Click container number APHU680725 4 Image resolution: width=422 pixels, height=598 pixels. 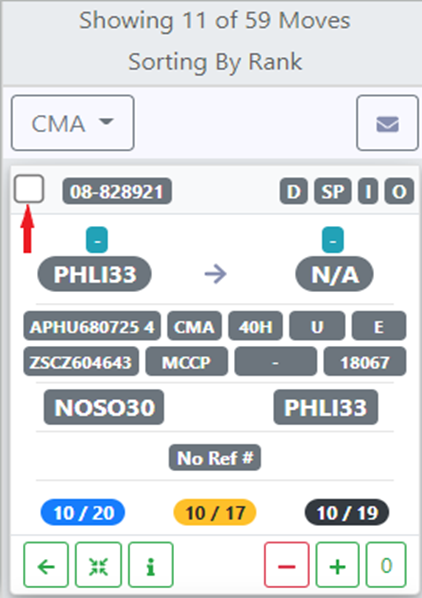pyautogui.click(x=92, y=326)
